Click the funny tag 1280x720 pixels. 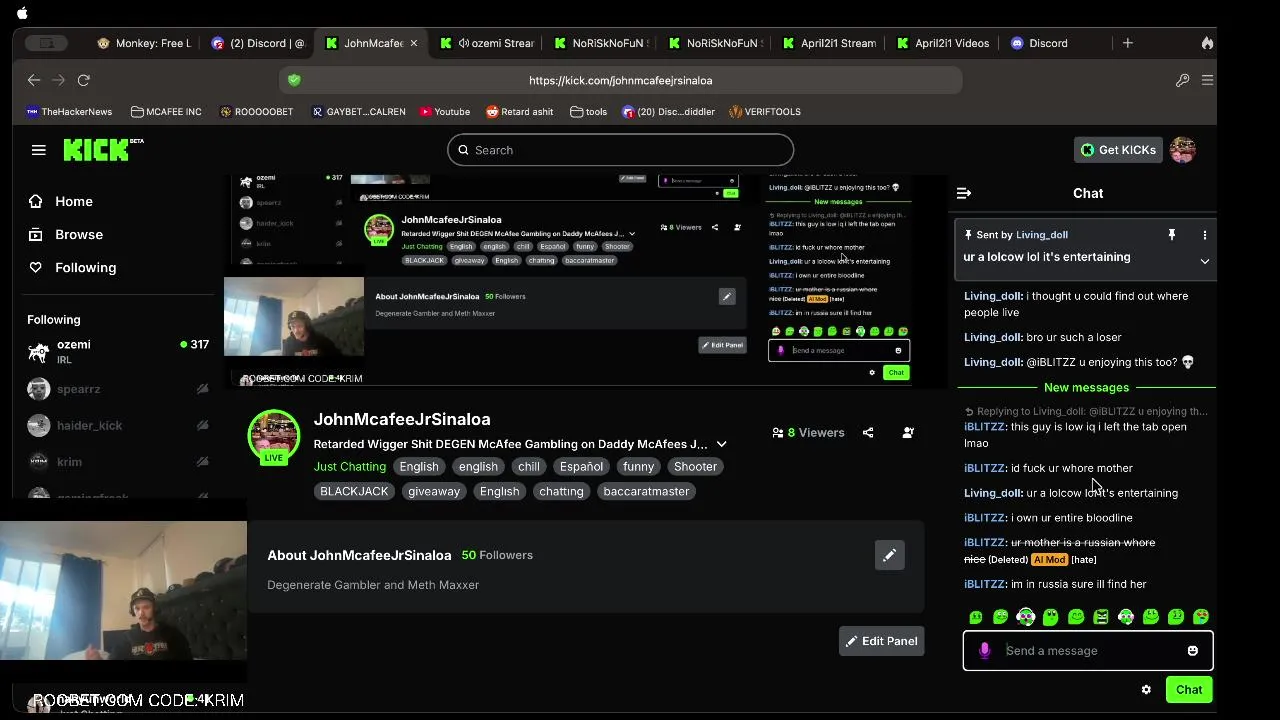coord(638,467)
